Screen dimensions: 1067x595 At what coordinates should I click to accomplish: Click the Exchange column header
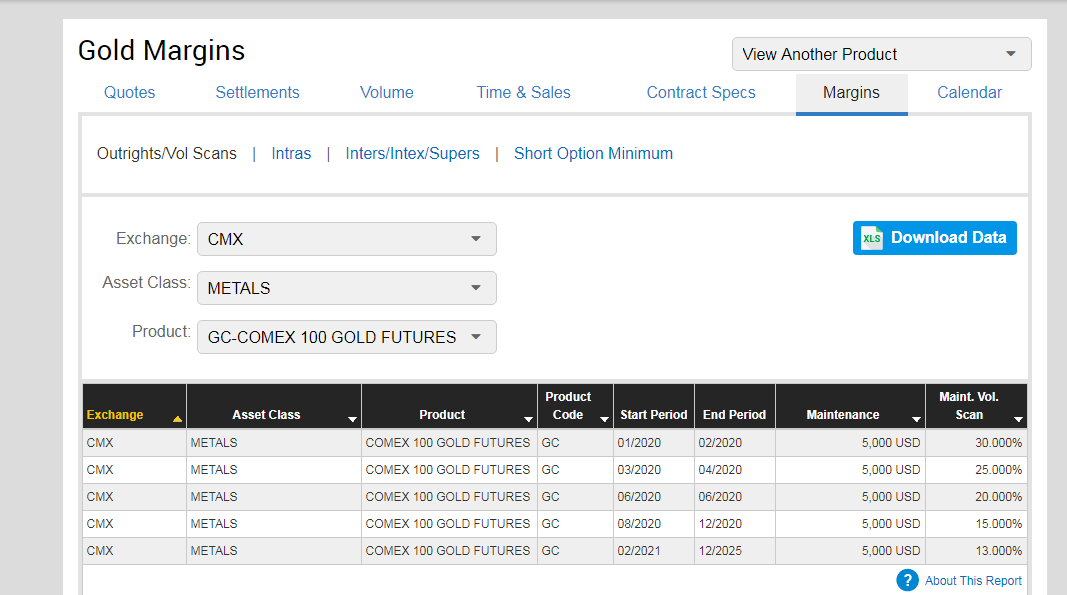[135, 406]
